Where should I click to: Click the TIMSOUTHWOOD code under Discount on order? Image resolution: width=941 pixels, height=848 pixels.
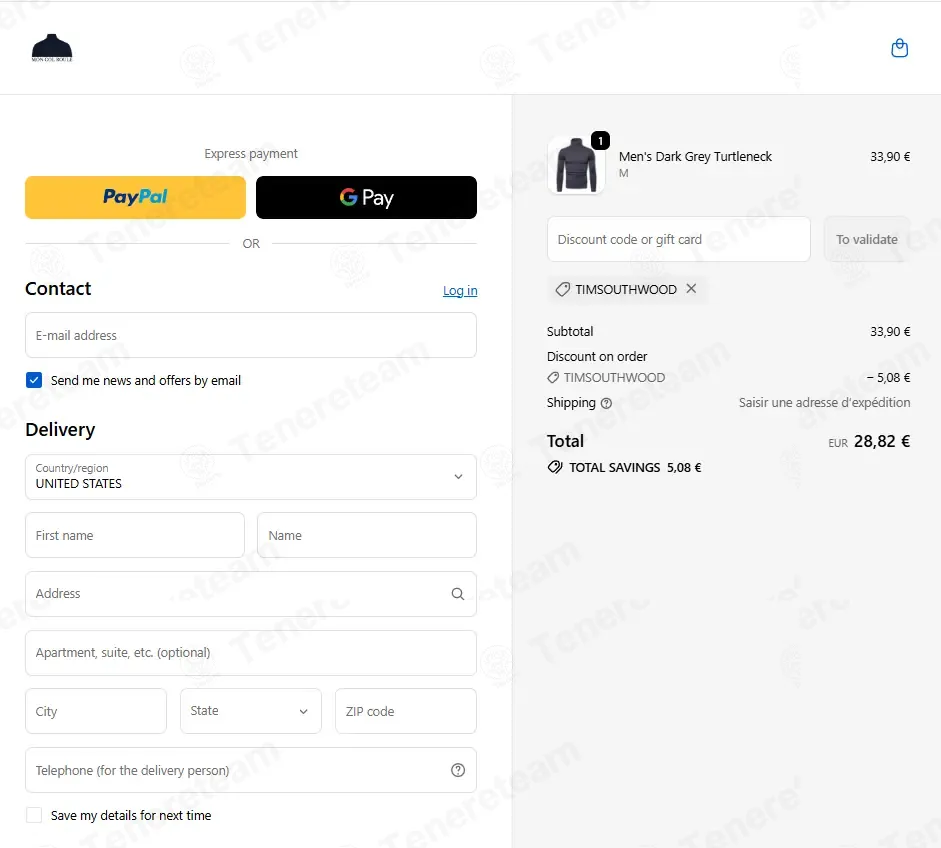pos(614,377)
